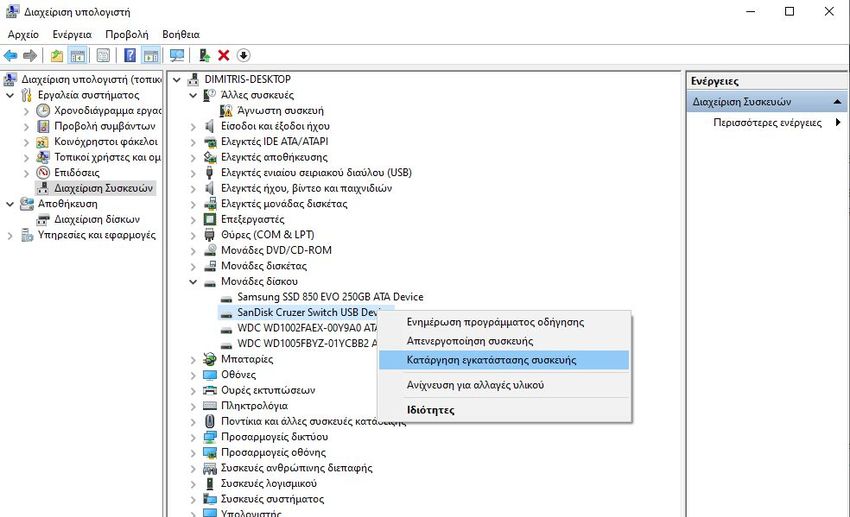Open Ιδιότητες from the context menu
The height and width of the screenshot is (517, 850).
tap(505, 410)
